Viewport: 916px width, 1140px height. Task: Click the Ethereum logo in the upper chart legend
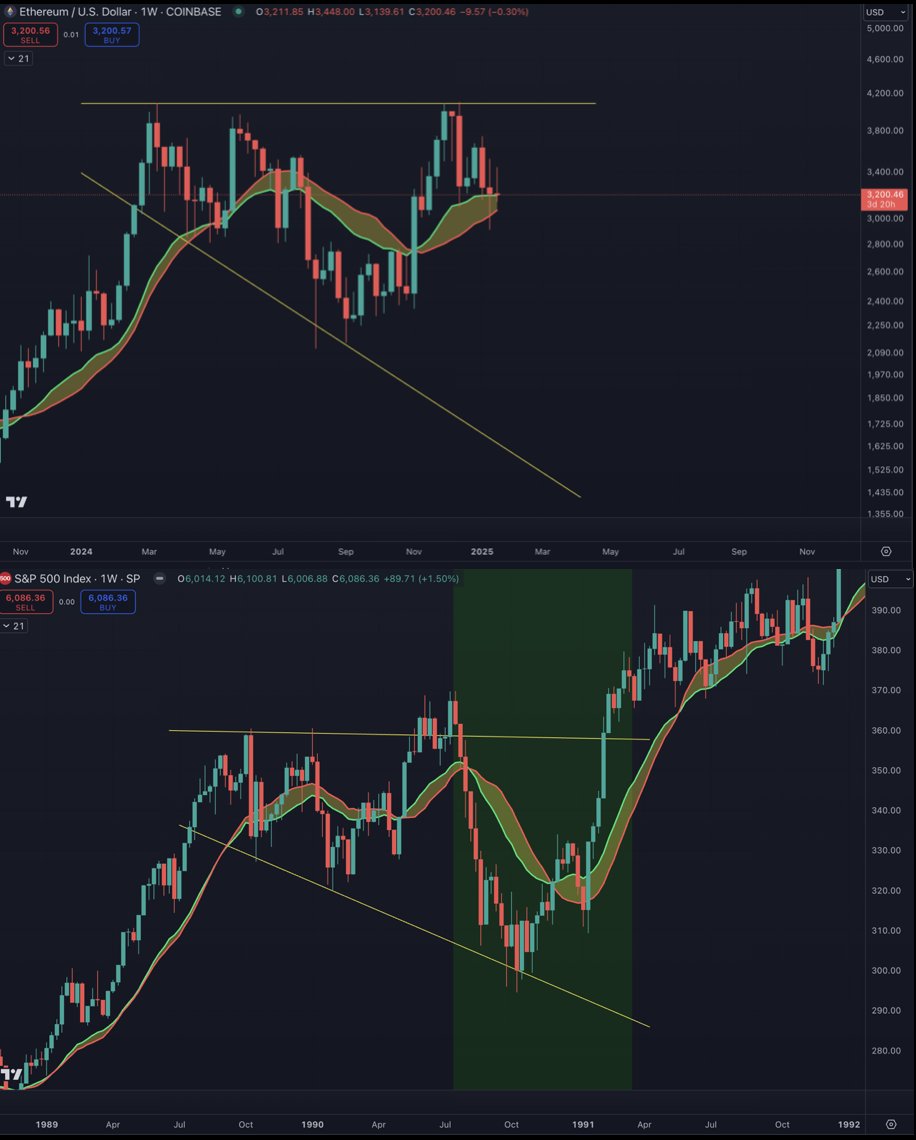[x=12, y=11]
